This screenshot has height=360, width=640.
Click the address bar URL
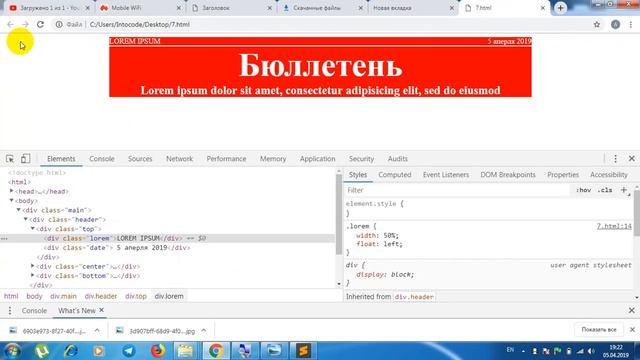pyautogui.click(x=140, y=24)
